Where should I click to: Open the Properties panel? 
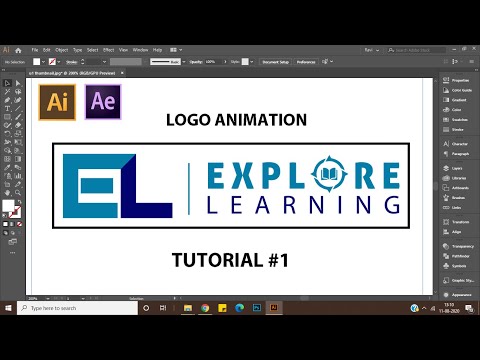click(x=456, y=80)
